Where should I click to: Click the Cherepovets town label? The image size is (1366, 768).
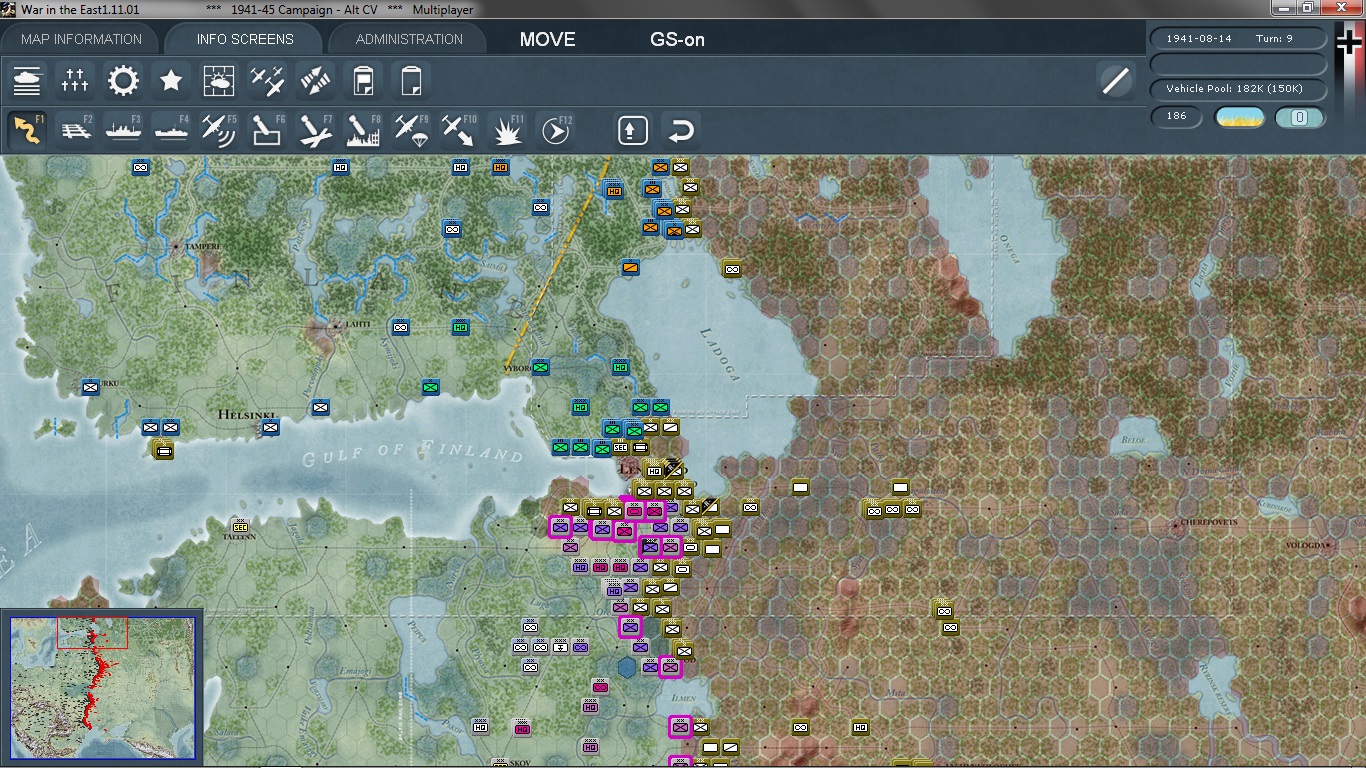(1209, 522)
